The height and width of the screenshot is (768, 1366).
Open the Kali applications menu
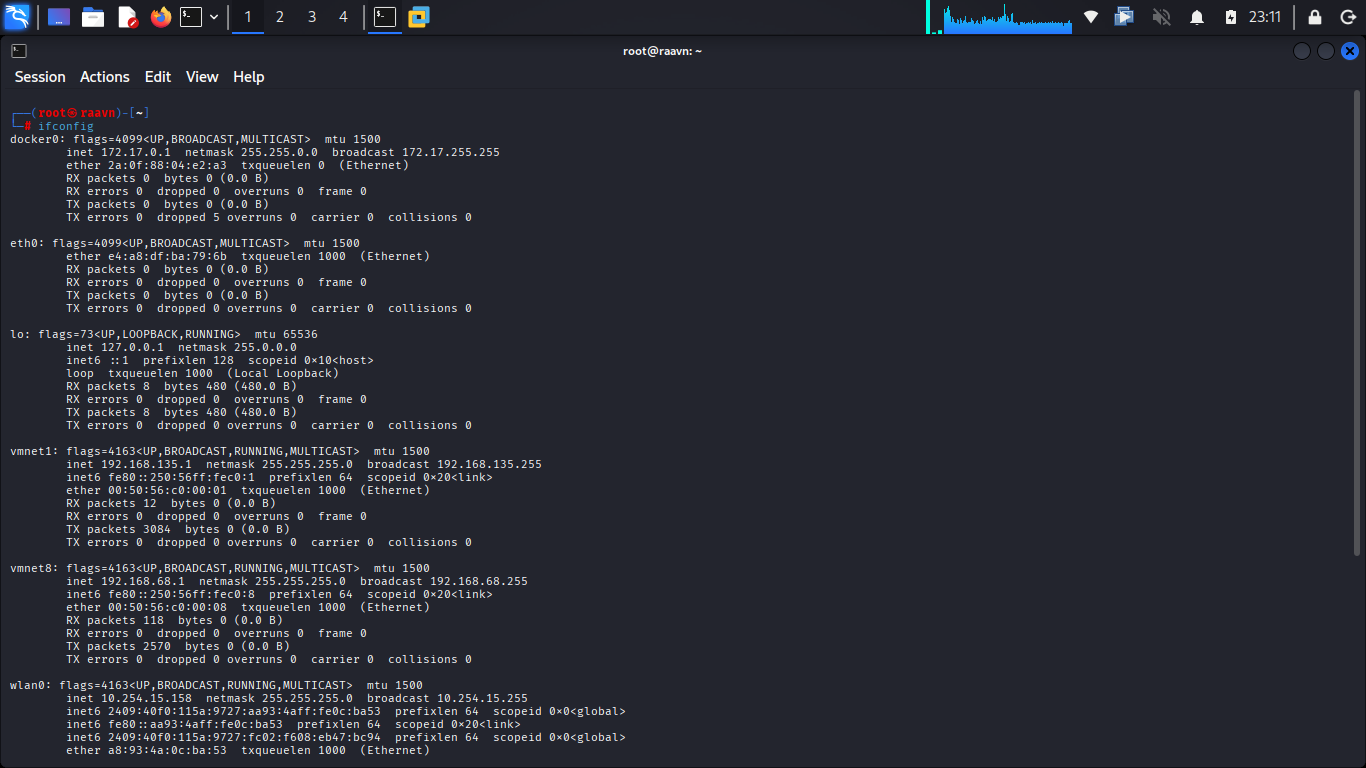tap(17, 17)
